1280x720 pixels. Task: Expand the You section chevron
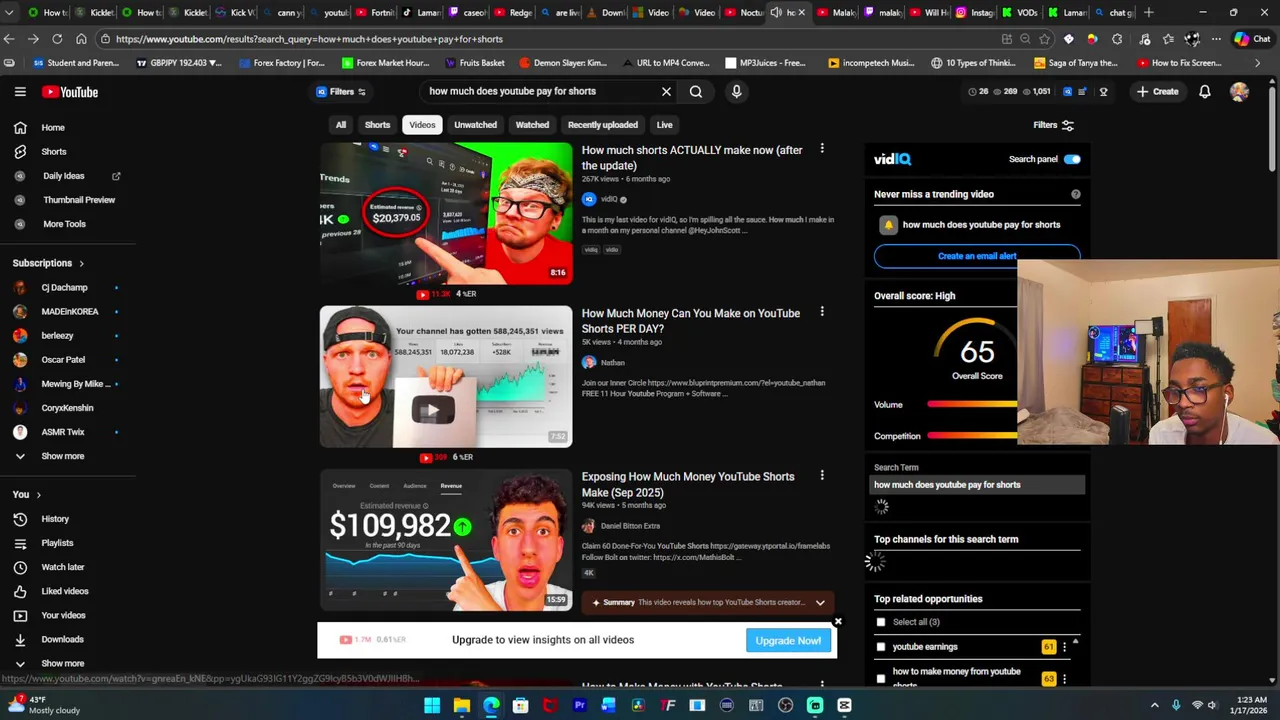38,495
